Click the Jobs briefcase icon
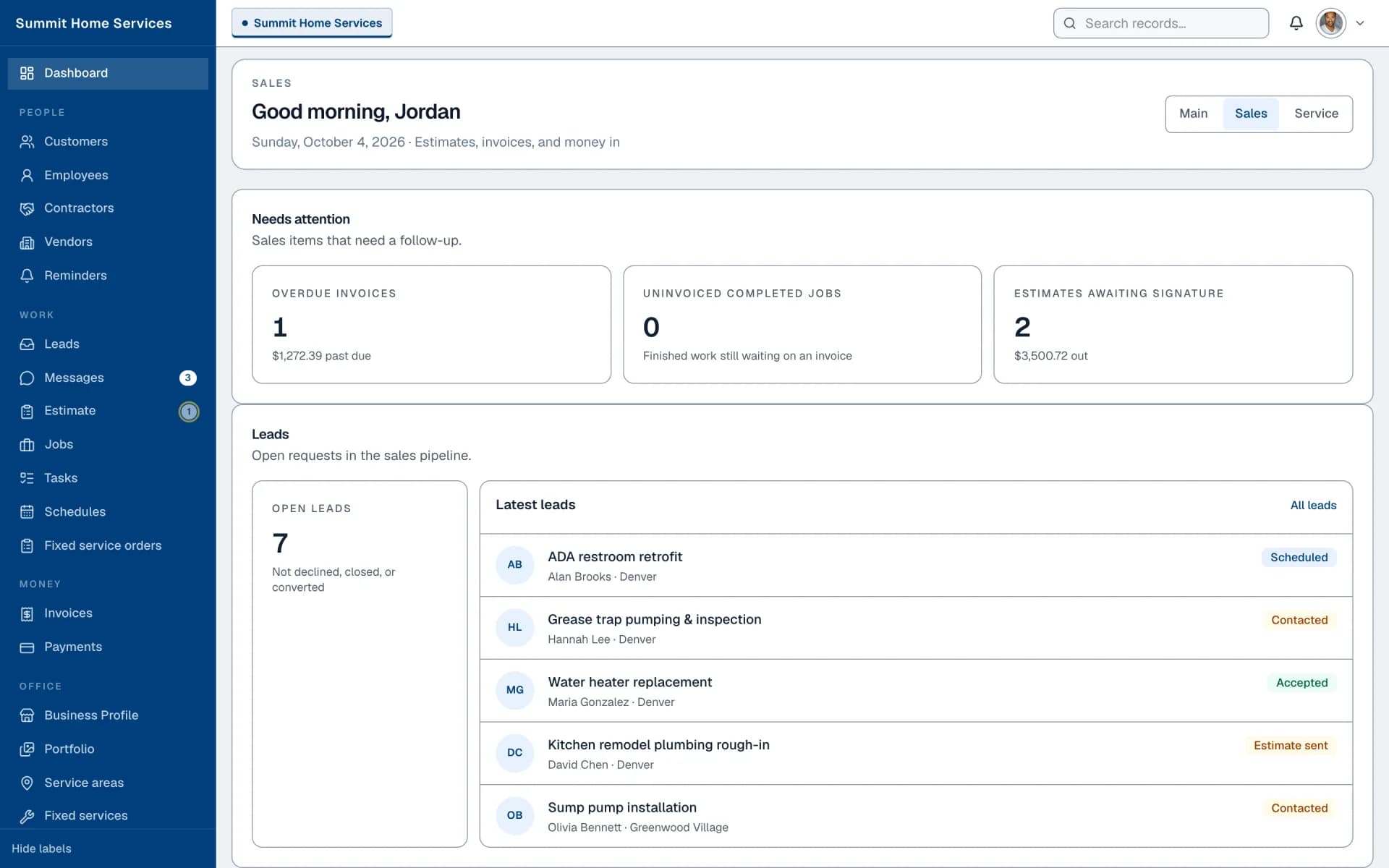Screen dimensions: 1389x868 (x=27, y=445)
